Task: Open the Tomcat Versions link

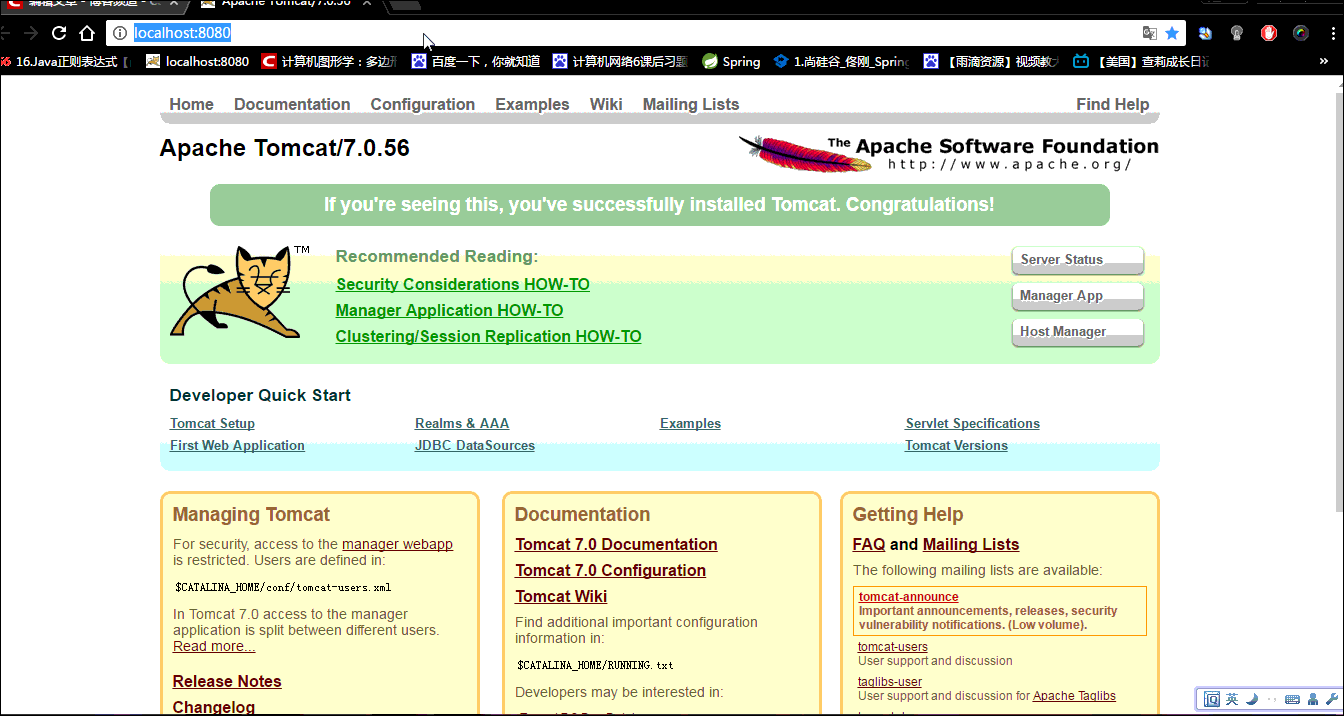Action: [956, 445]
